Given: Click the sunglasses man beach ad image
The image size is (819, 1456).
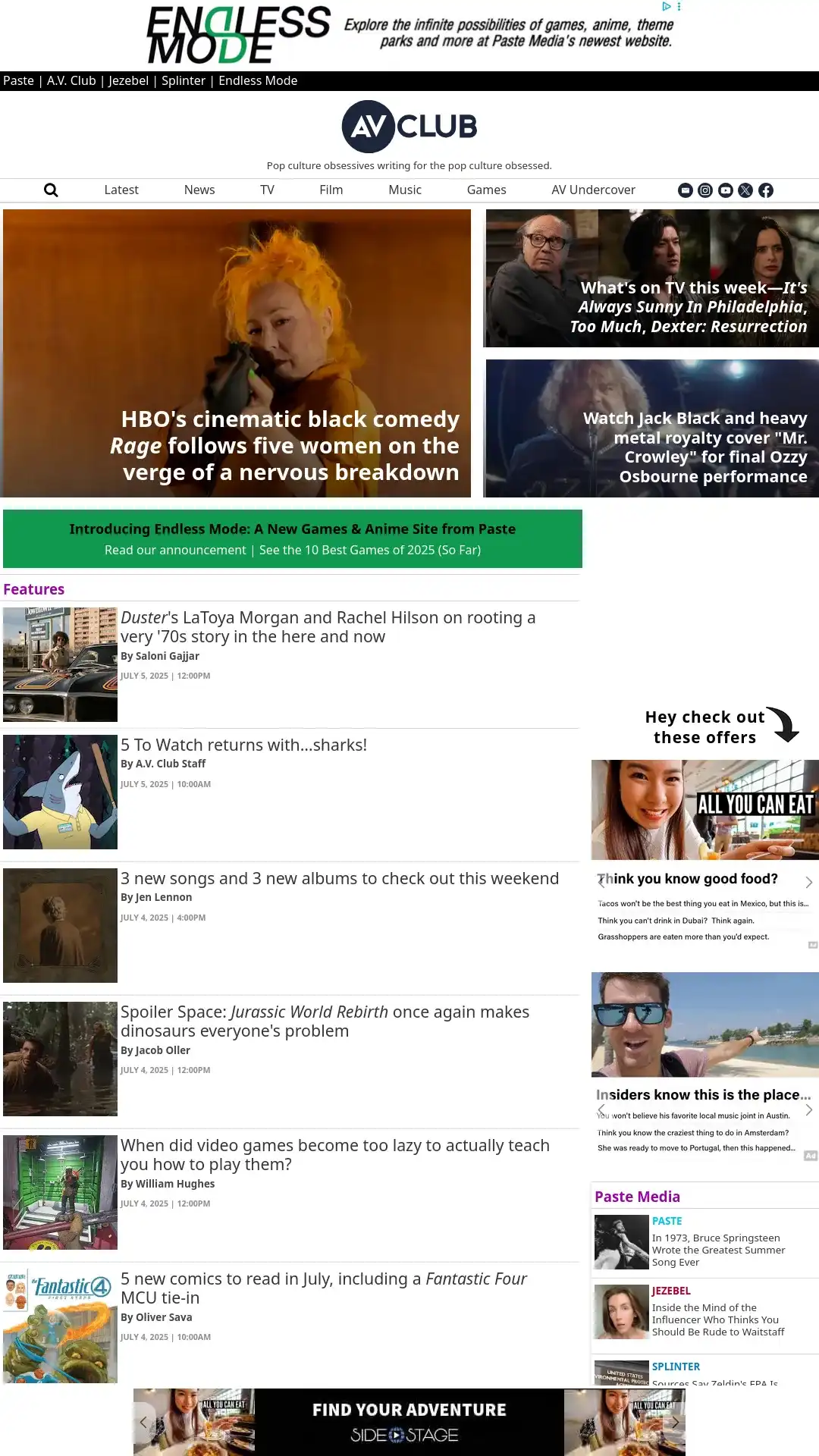Looking at the screenshot, I should 705,1025.
